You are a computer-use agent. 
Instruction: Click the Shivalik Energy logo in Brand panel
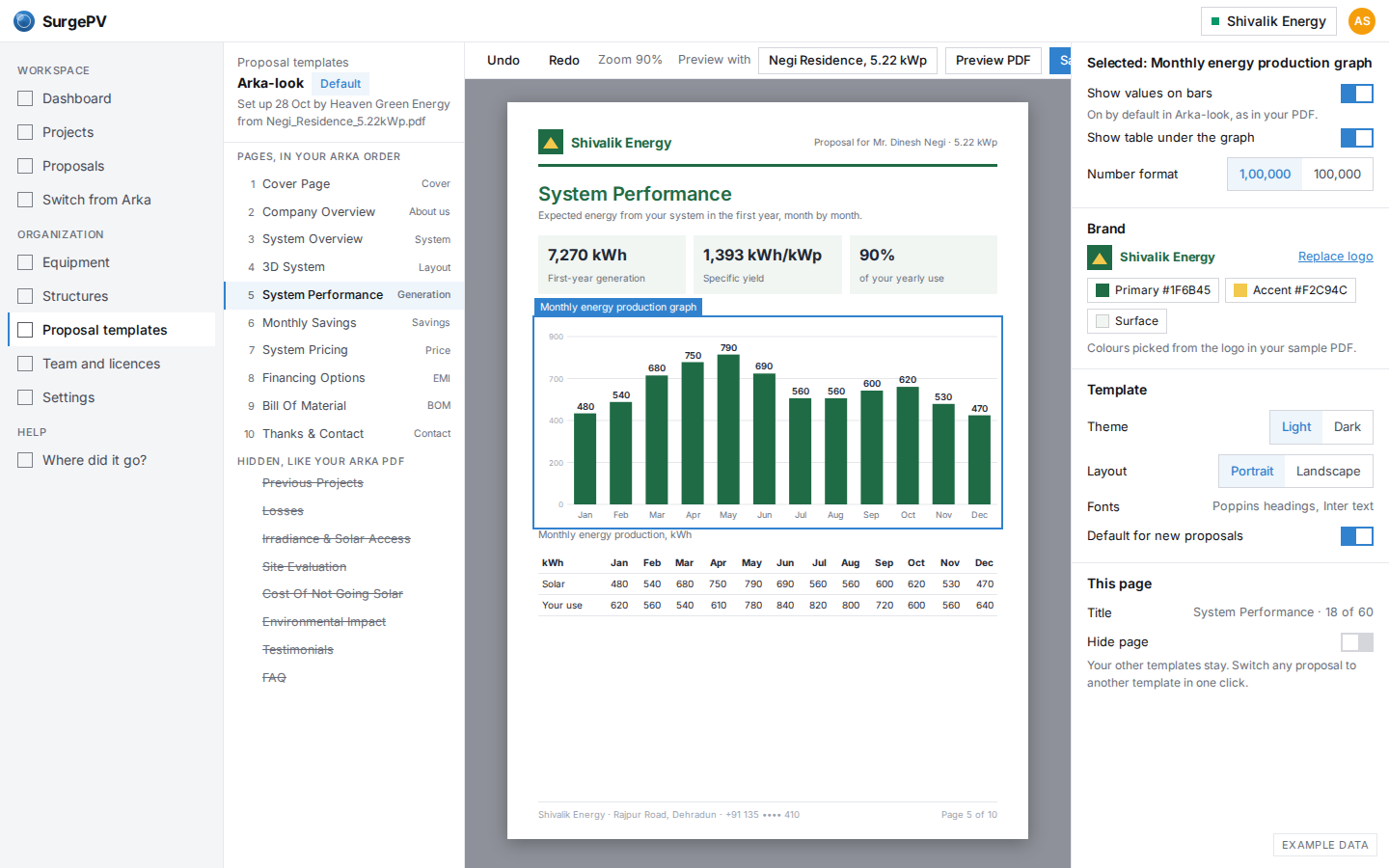(x=1100, y=258)
